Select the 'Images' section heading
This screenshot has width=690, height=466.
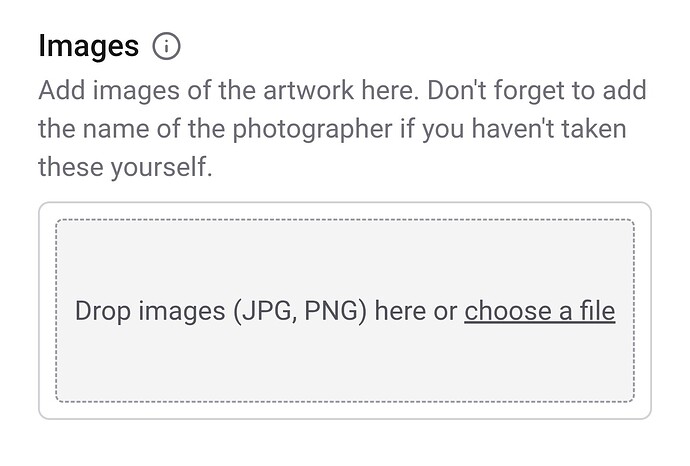click(88, 46)
